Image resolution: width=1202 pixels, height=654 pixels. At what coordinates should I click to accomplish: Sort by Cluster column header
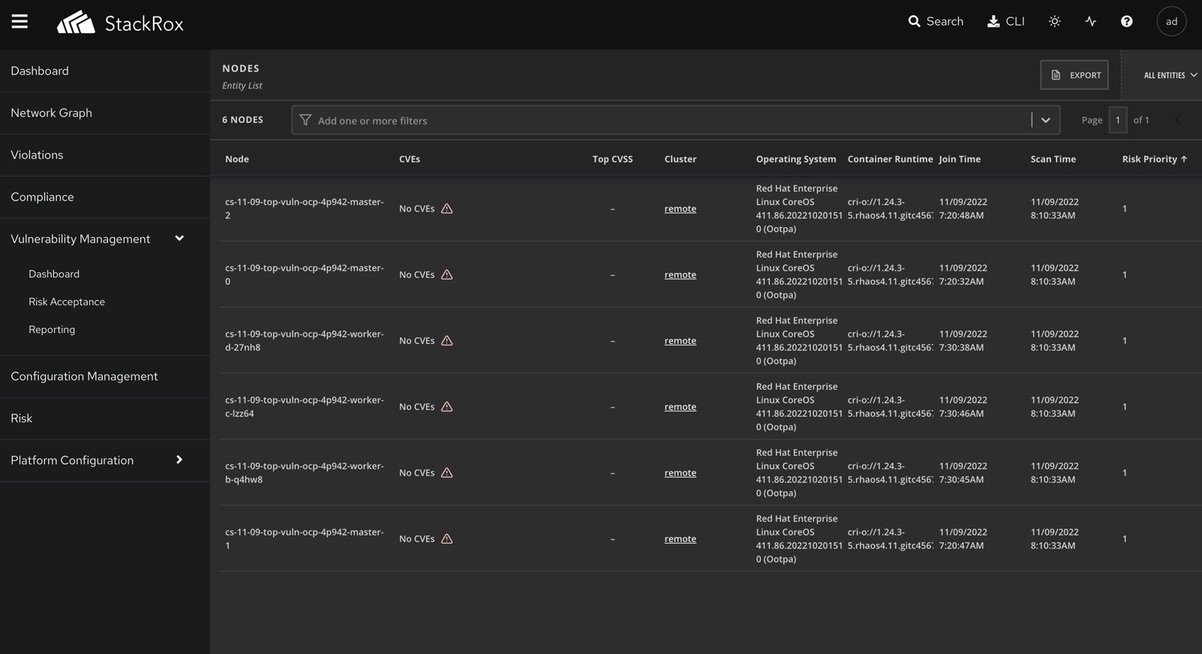point(680,159)
